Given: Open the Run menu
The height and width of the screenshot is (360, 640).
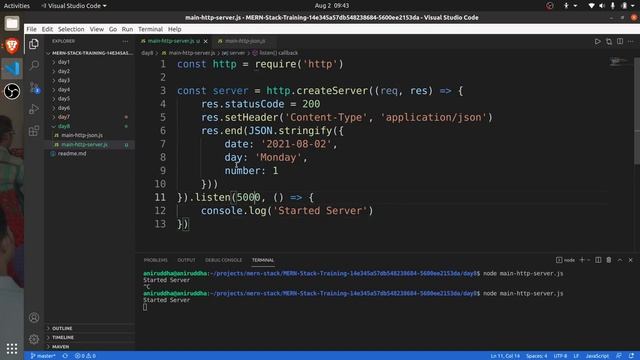Looking at the screenshot, I should click(127, 29).
